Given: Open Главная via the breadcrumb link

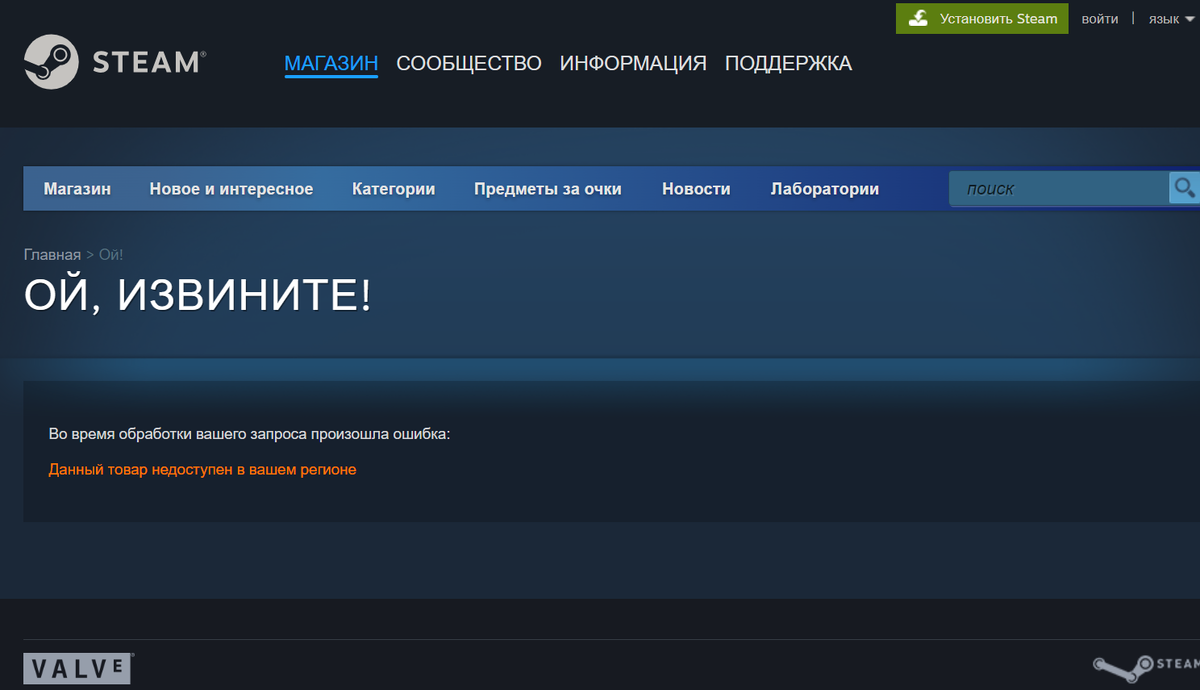Looking at the screenshot, I should tap(51, 254).
